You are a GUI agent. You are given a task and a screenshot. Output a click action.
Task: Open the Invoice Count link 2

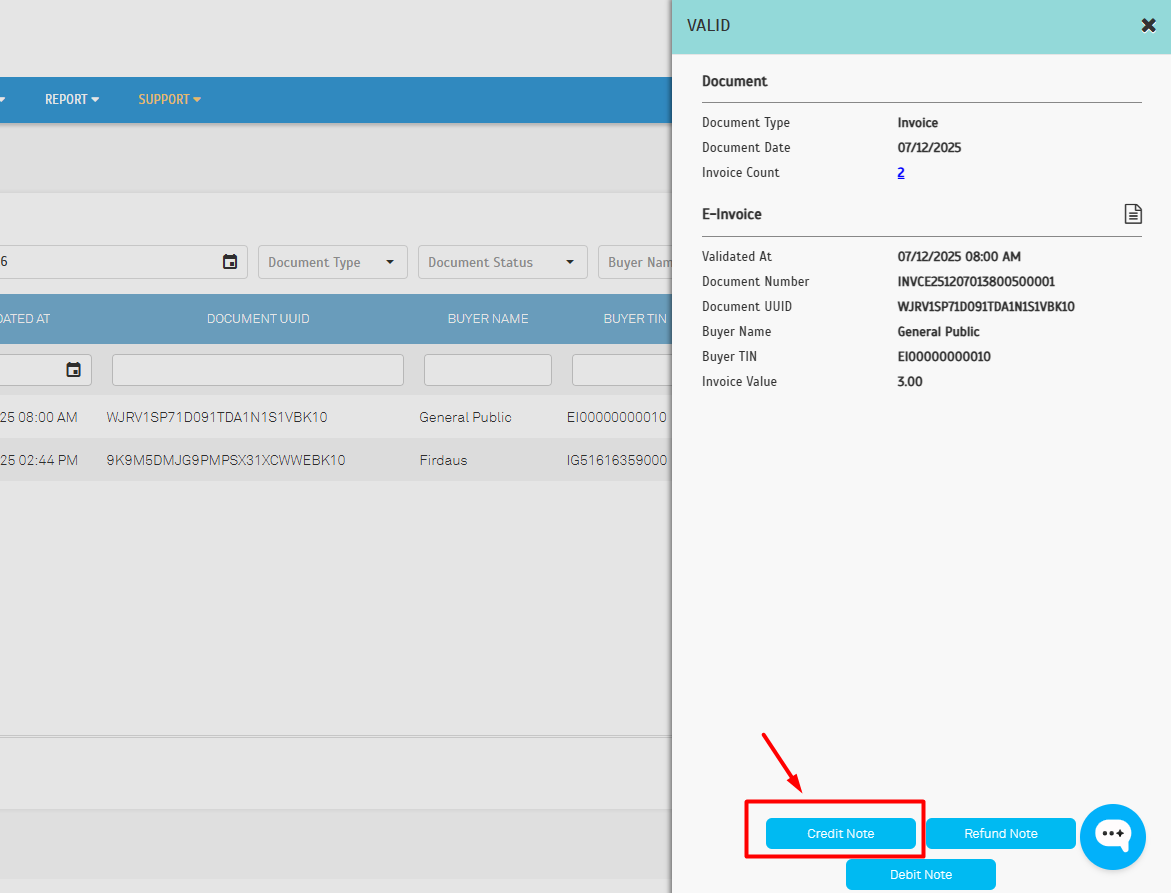(x=901, y=173)
